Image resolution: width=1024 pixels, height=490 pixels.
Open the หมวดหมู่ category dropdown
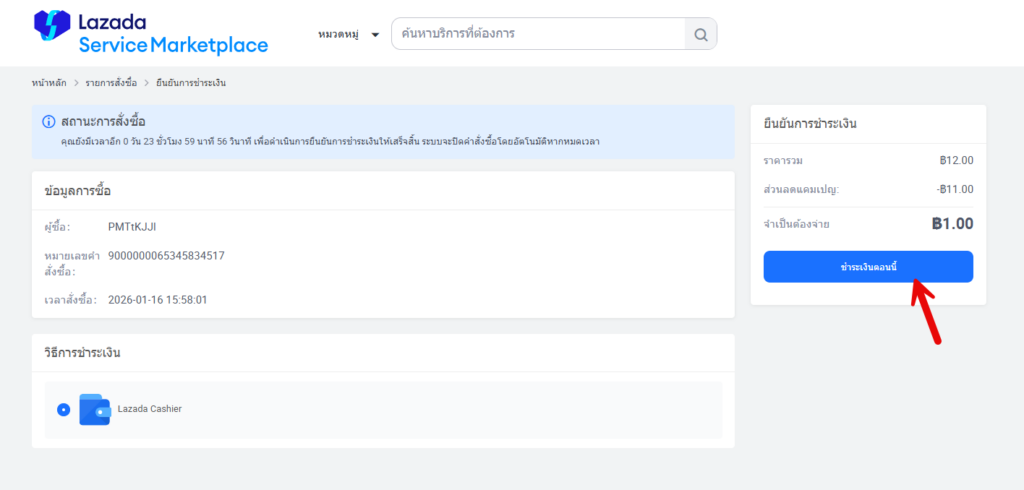pos(339,35)
